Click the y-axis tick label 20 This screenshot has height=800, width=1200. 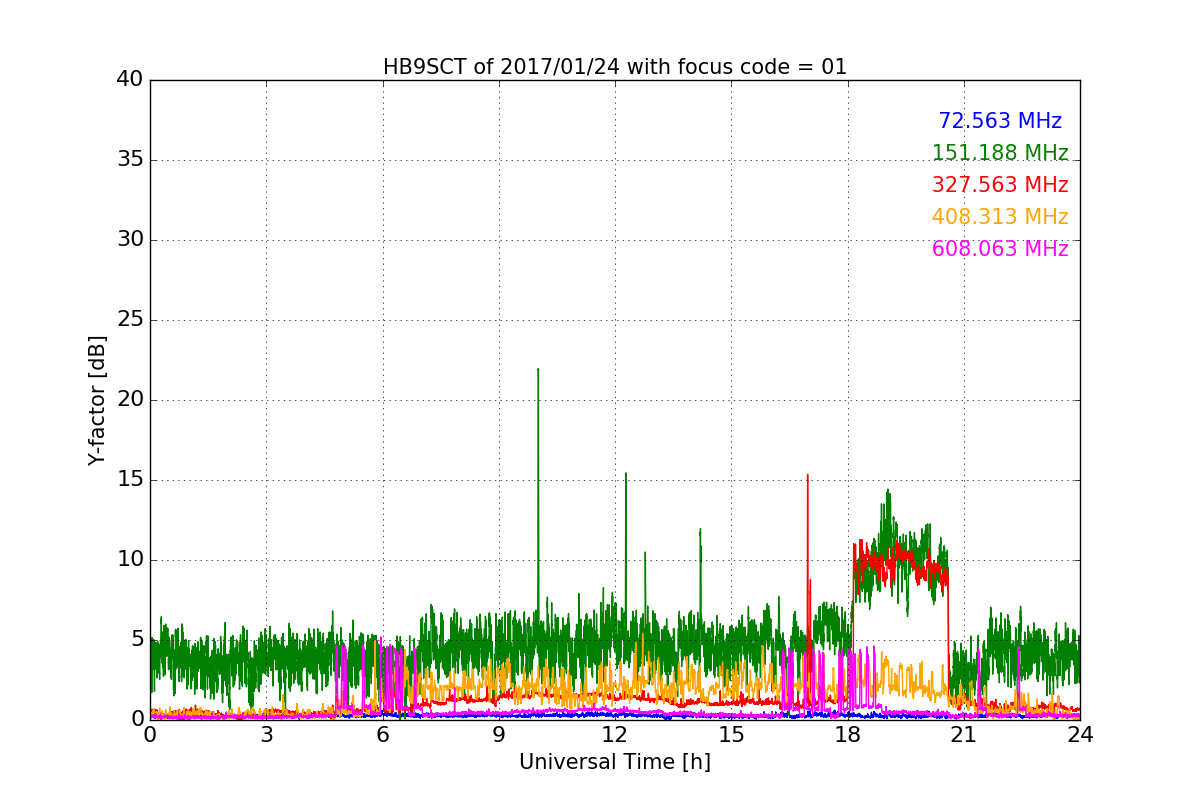tap(130, 400)
